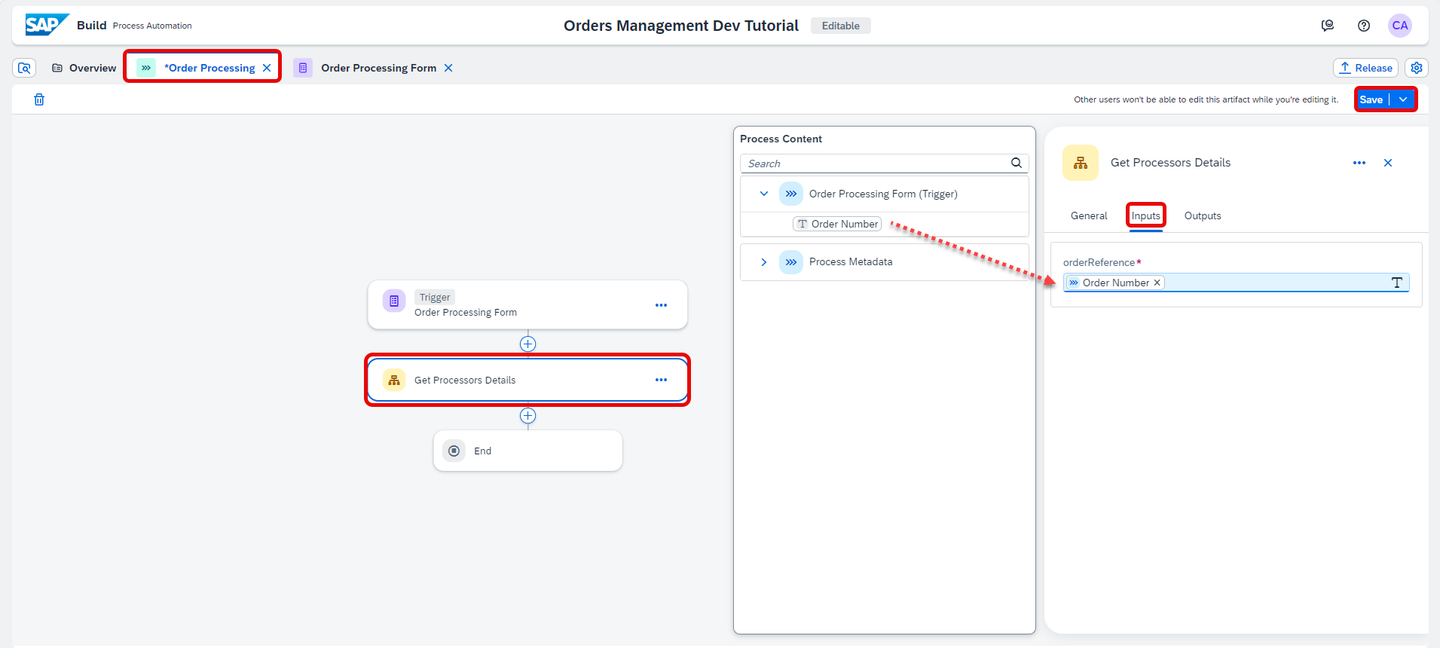Click the Save button
This screenshot has width=1440, height=648.
point(1371,99)
